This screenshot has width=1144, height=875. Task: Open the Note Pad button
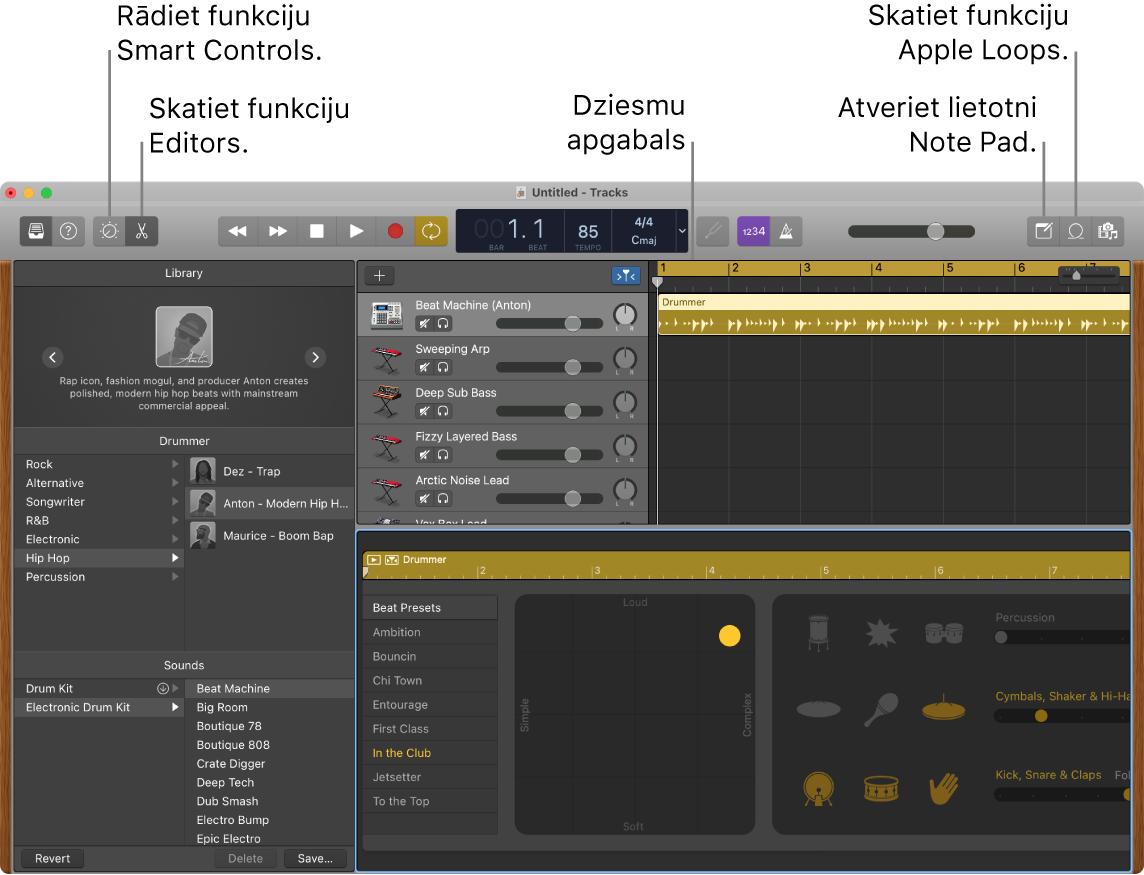pos(1043,231)
